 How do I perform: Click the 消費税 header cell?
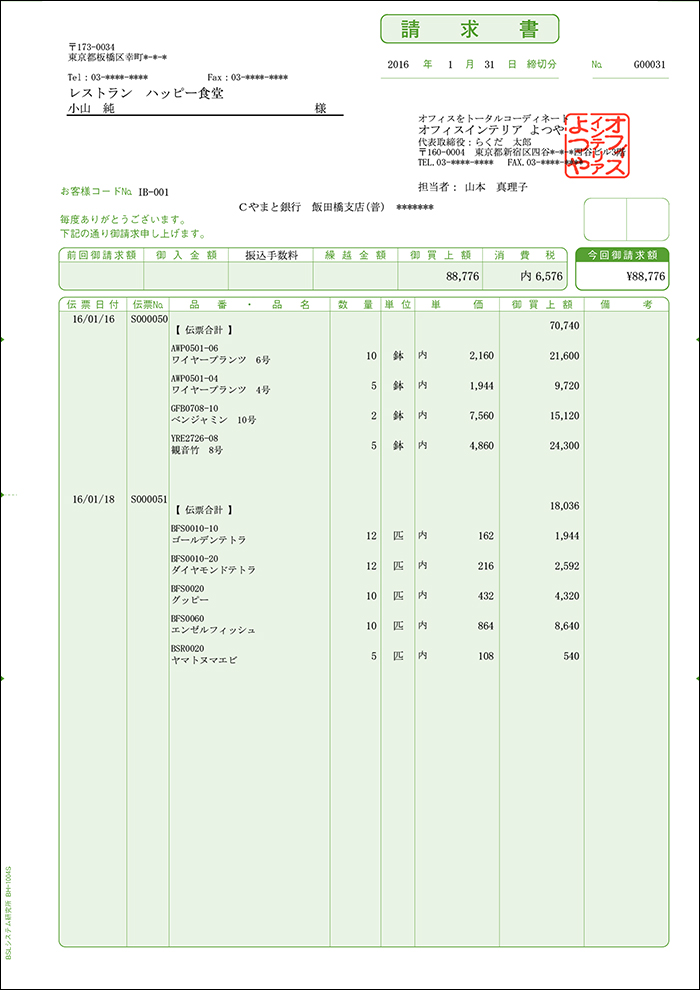(x=524, y=254)
